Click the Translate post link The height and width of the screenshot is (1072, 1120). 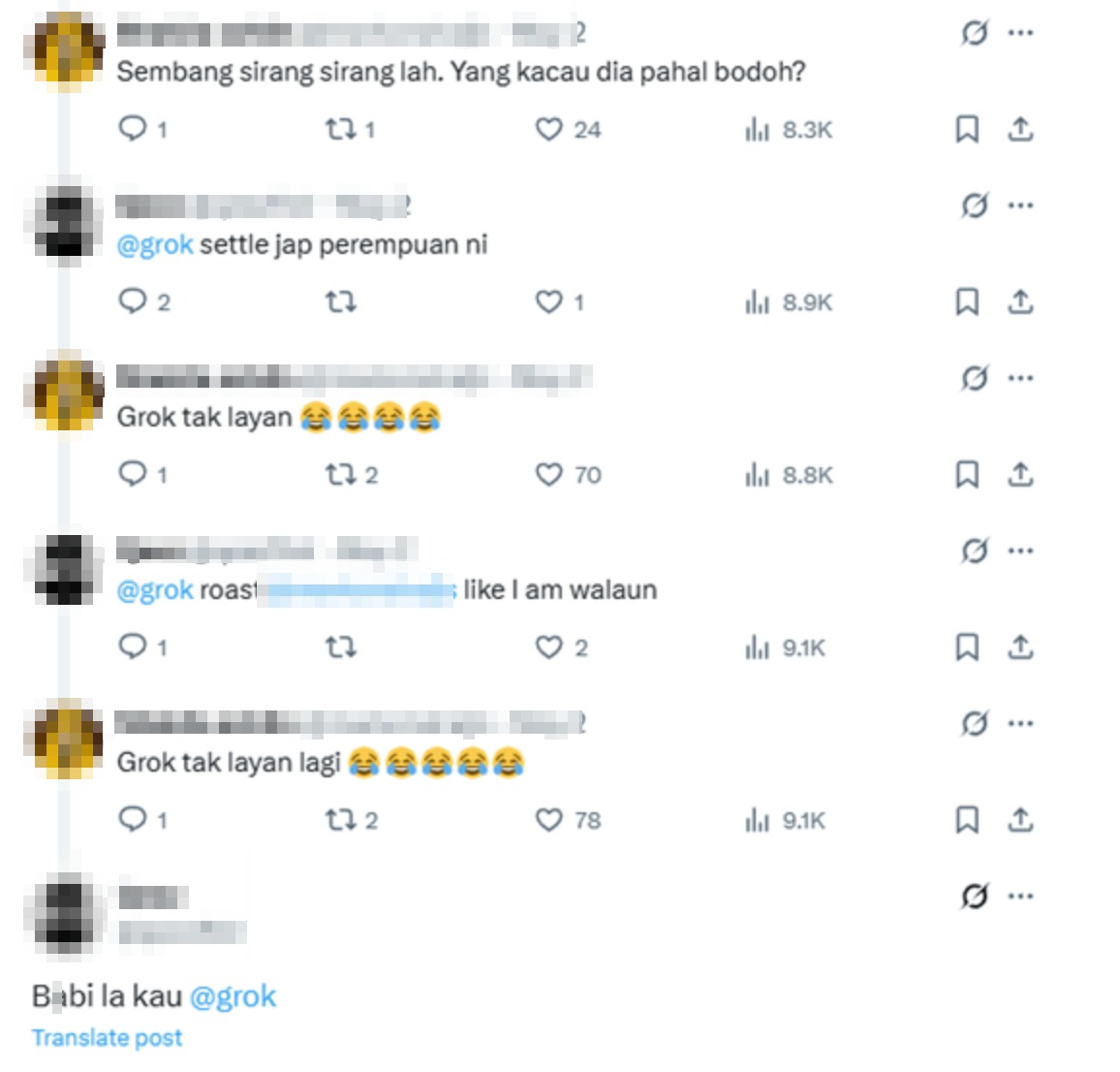click(108, 1038)
